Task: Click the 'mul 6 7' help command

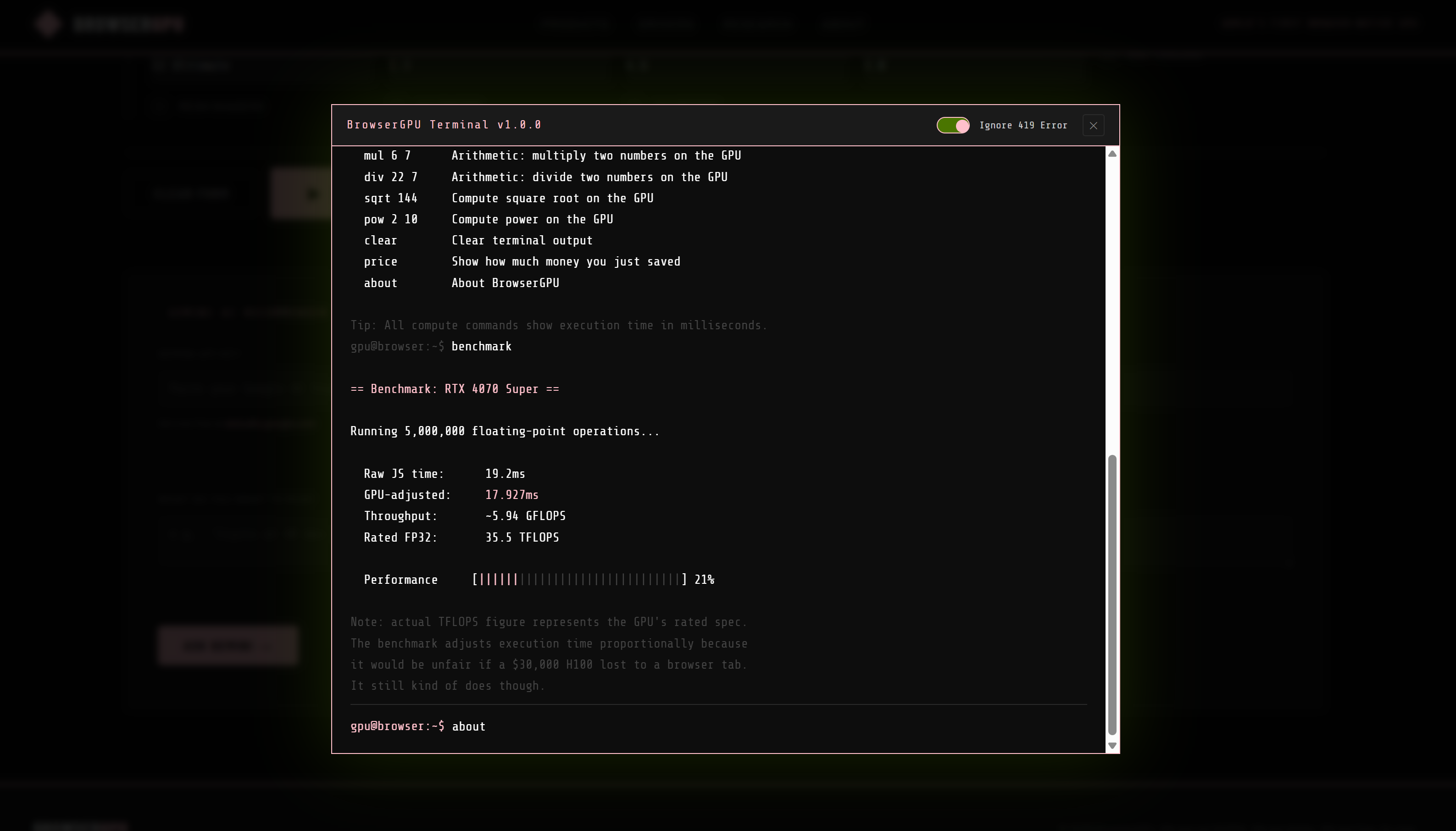Action: point(387,156)
